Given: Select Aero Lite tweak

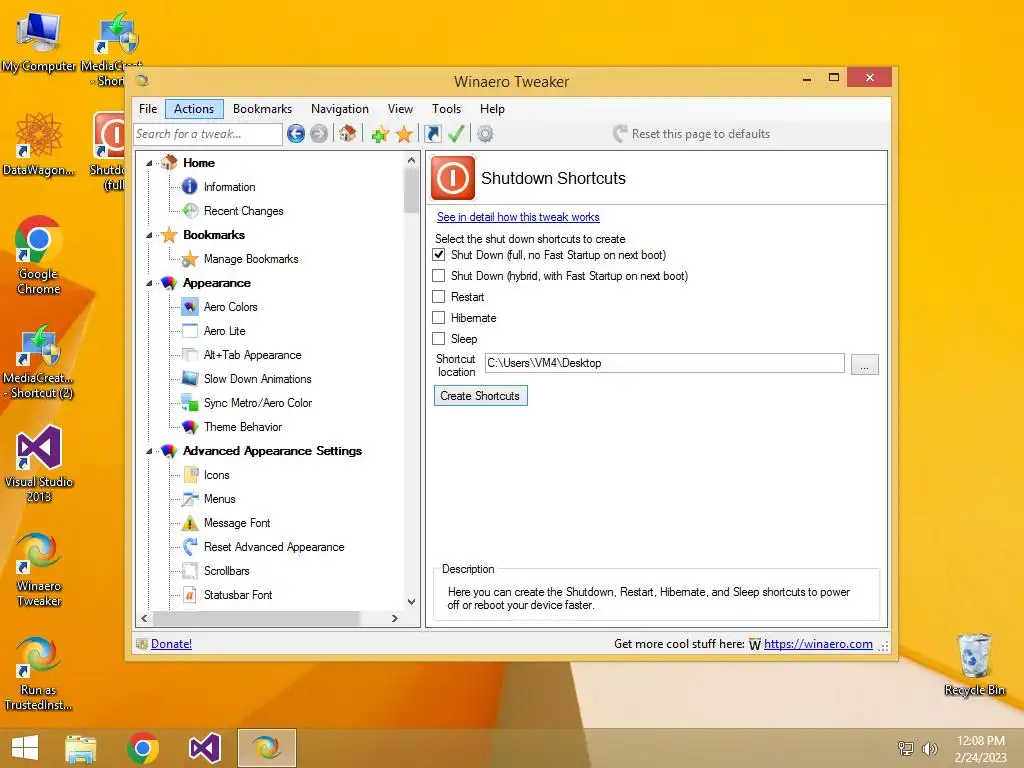Looking at the screenshot, I should coord(224,331).
